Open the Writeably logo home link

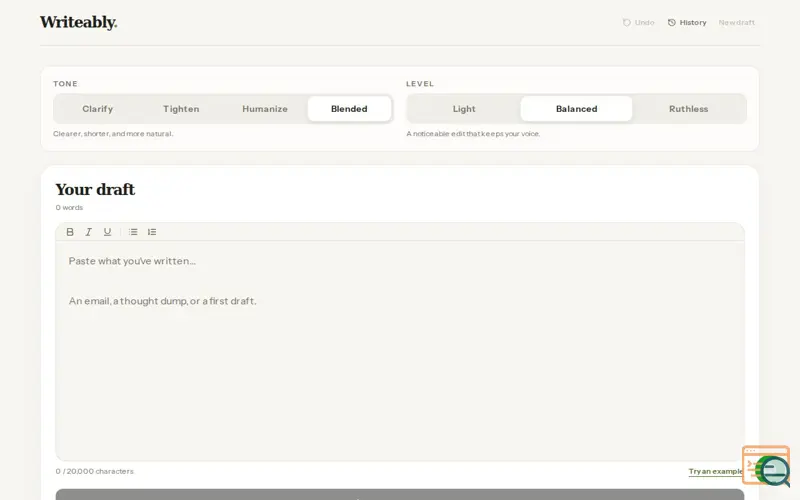click(79, 22)
